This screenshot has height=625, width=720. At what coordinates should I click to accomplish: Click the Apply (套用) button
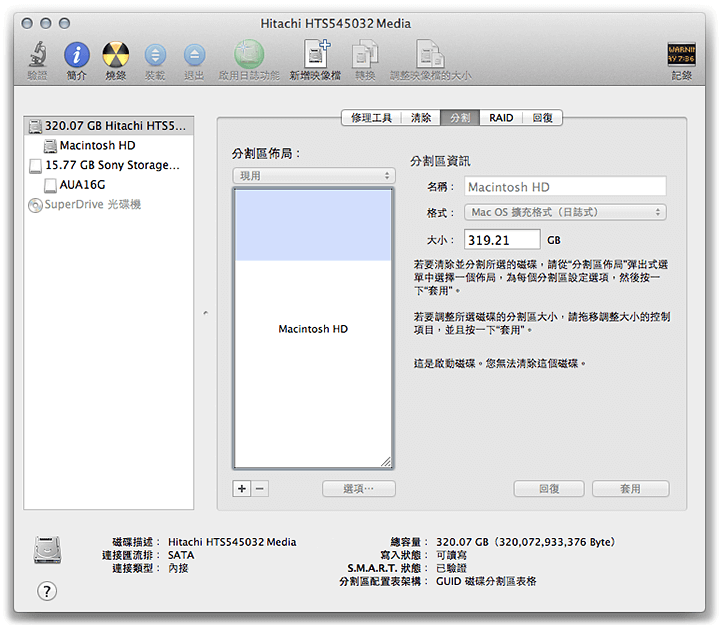tap(630, 489)
